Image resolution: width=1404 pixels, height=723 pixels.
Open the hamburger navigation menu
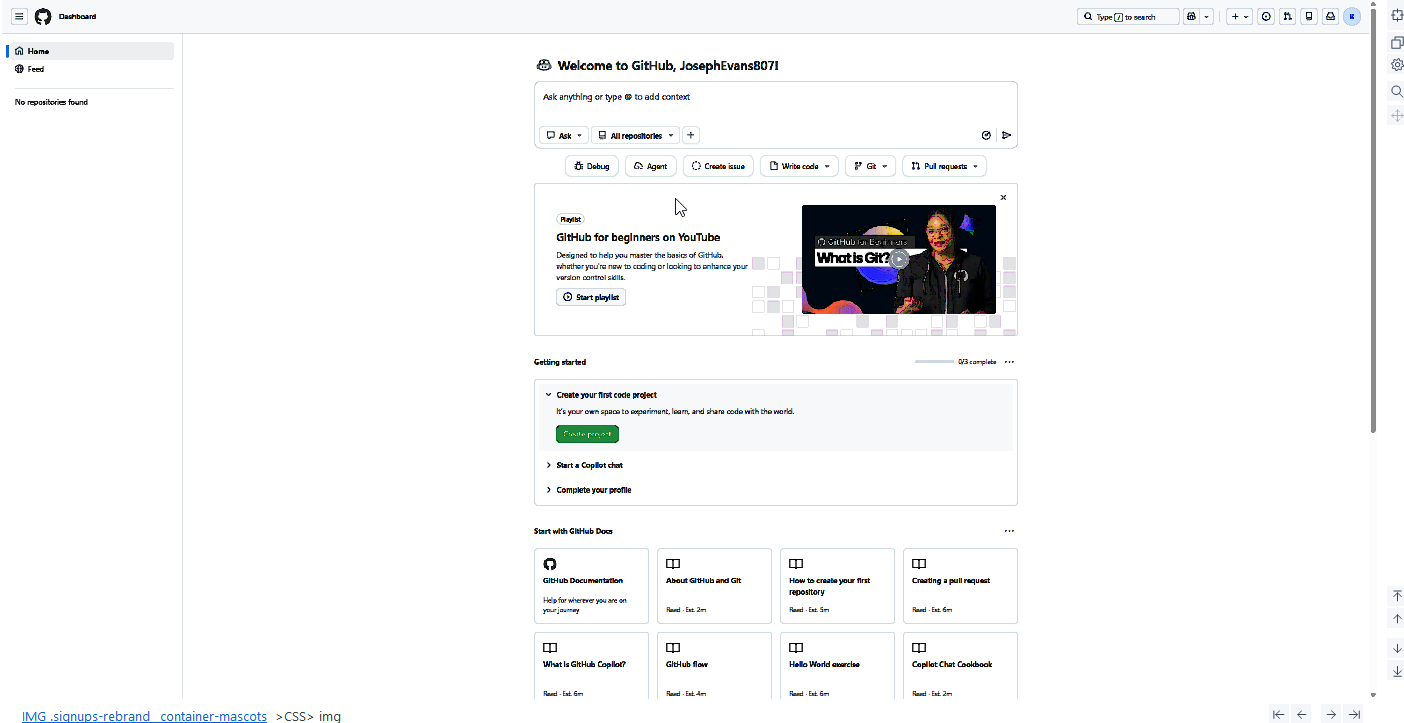click(19, 16)
